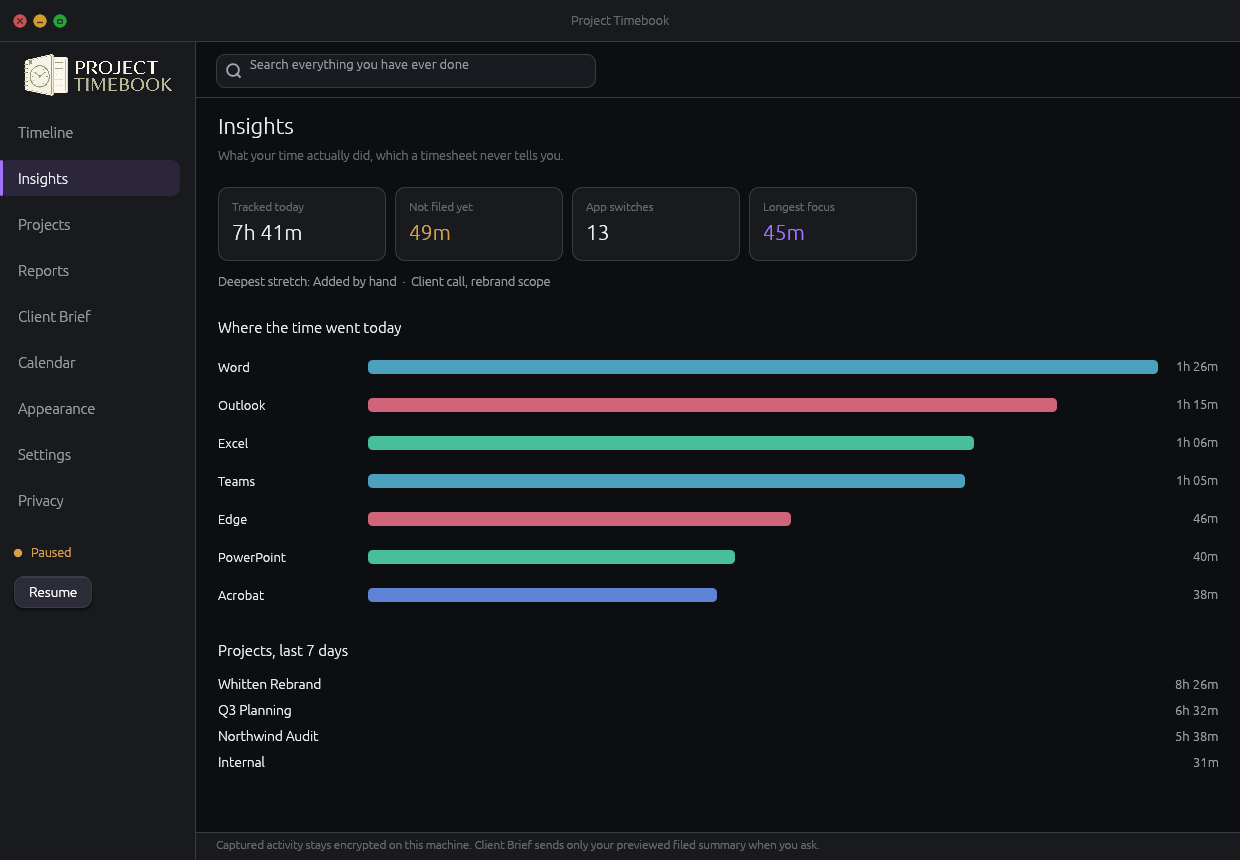The width and height of the screenshot is (1240, 860).
Task: Select the Q3 Planning project row
Action: click(x=718, y=710)
